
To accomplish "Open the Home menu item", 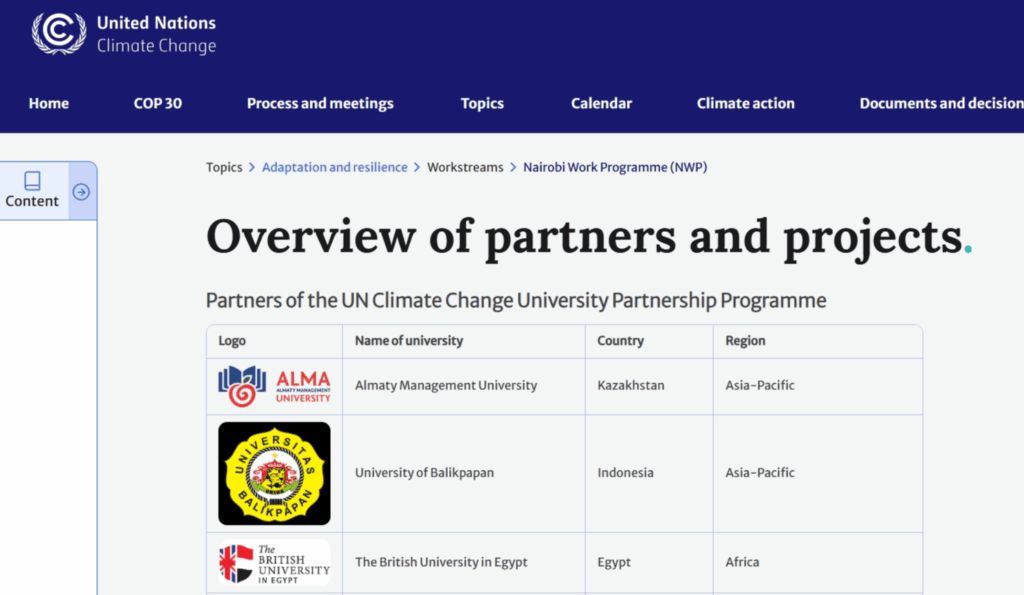I will [49, 103].
